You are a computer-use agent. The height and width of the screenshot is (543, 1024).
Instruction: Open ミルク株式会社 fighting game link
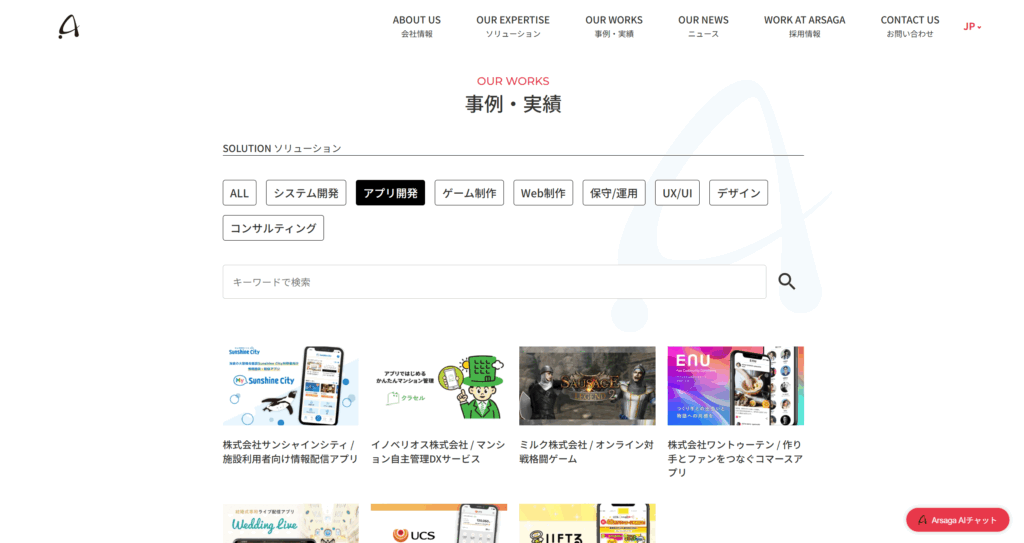point(586,452)
